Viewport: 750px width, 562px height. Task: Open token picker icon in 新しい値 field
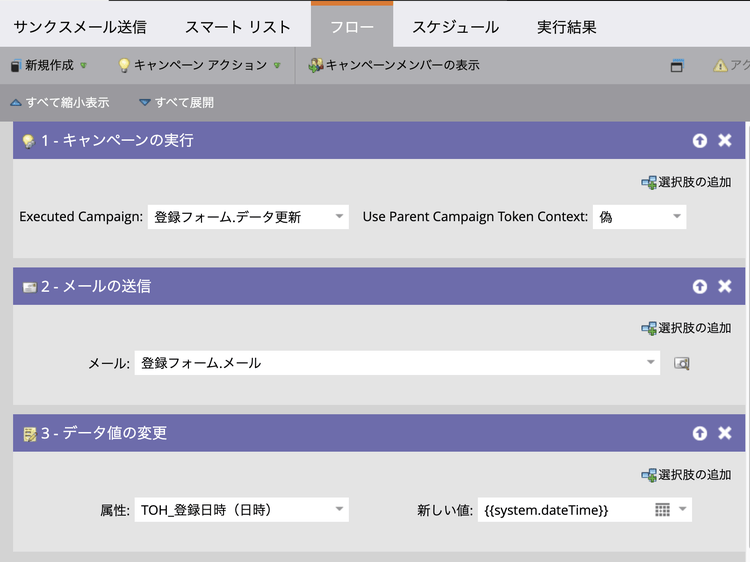coord(662,510)
